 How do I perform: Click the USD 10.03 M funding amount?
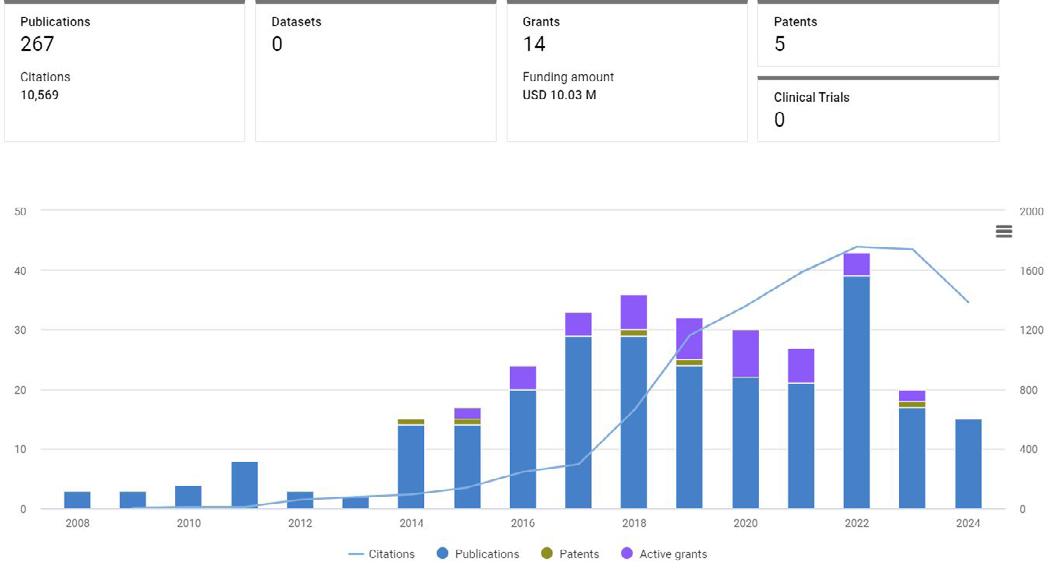(559, 96)
